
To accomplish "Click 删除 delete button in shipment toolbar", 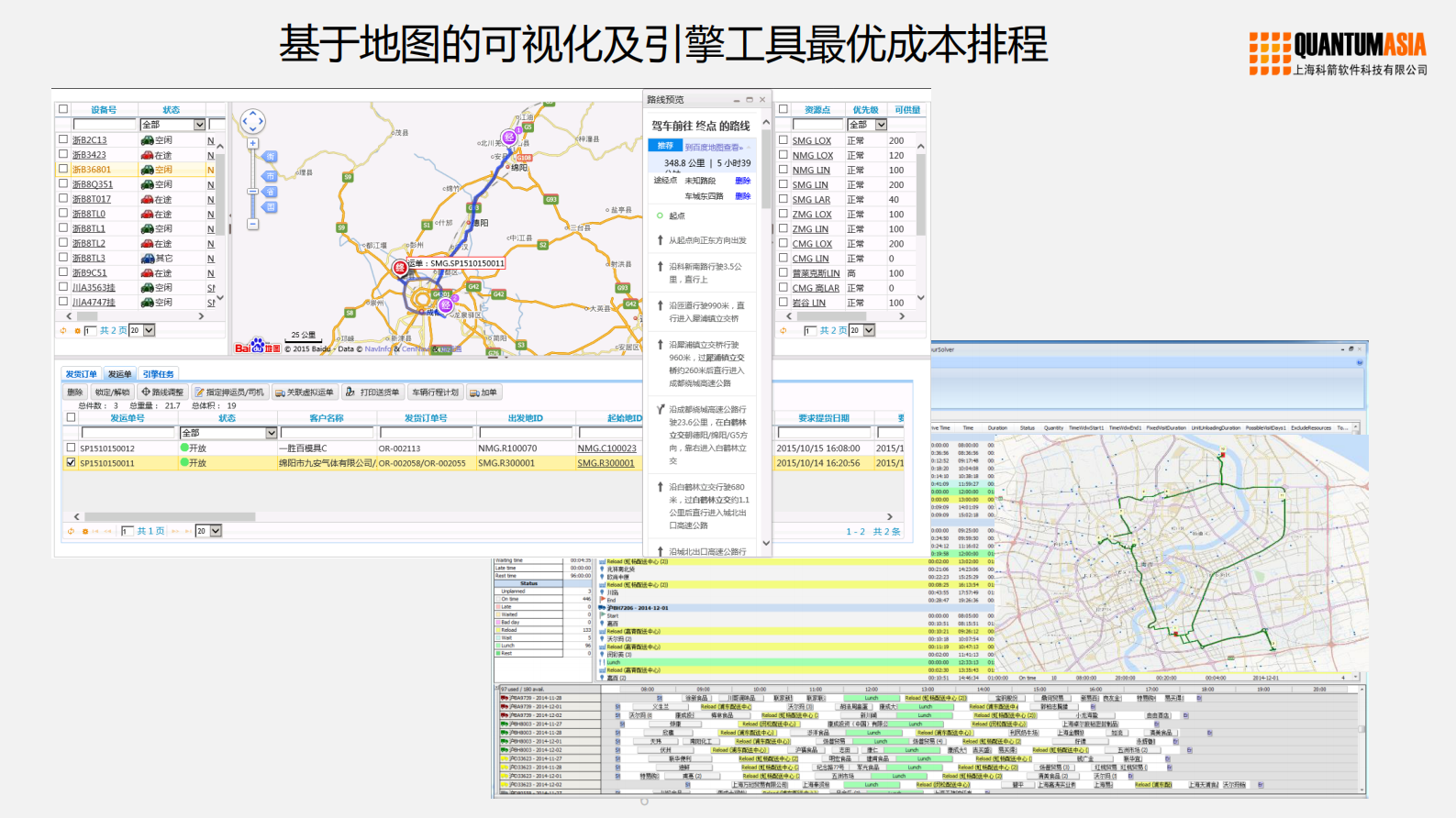I will coord(75,392).
